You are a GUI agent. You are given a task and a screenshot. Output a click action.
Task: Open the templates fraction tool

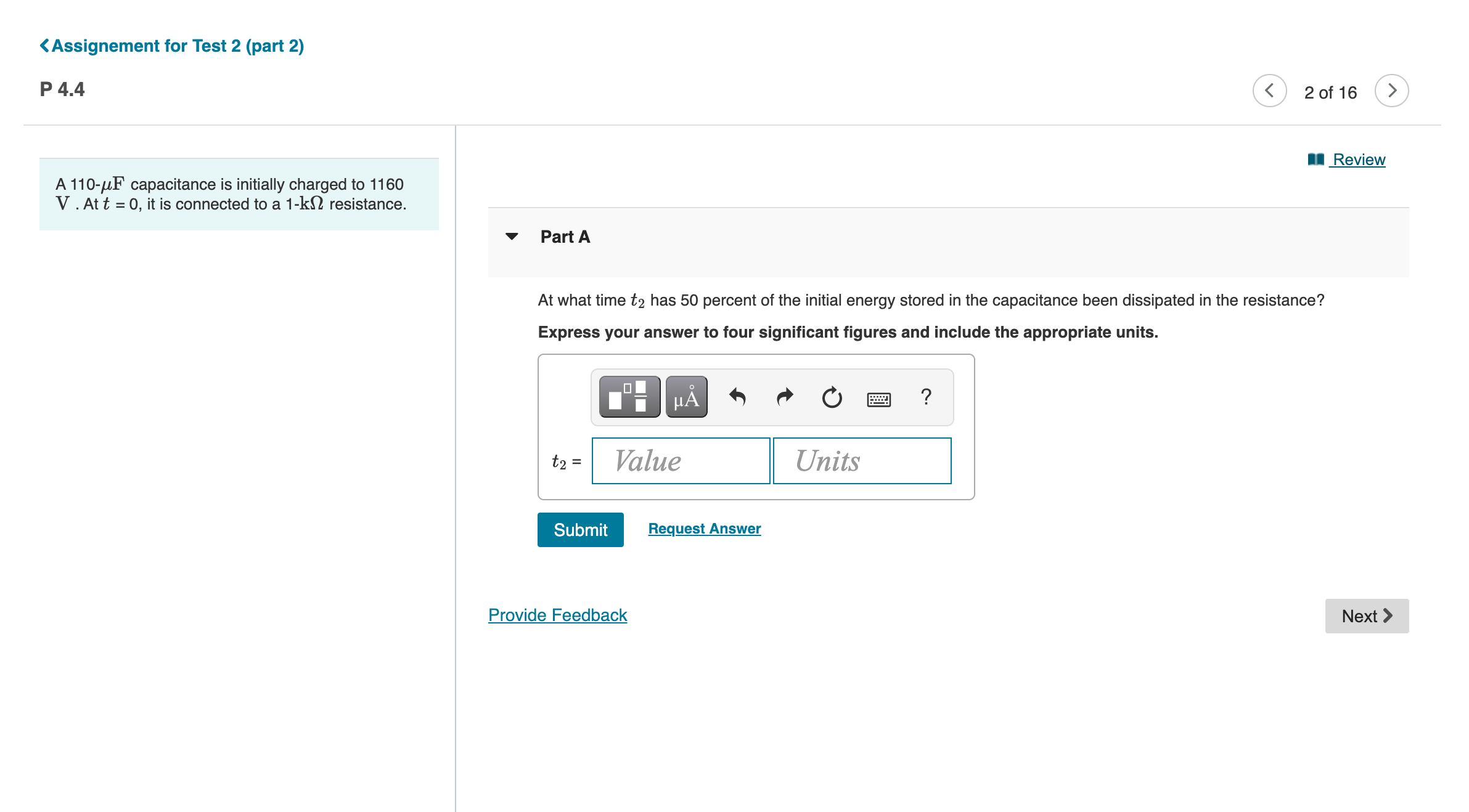tap(629, 397)
